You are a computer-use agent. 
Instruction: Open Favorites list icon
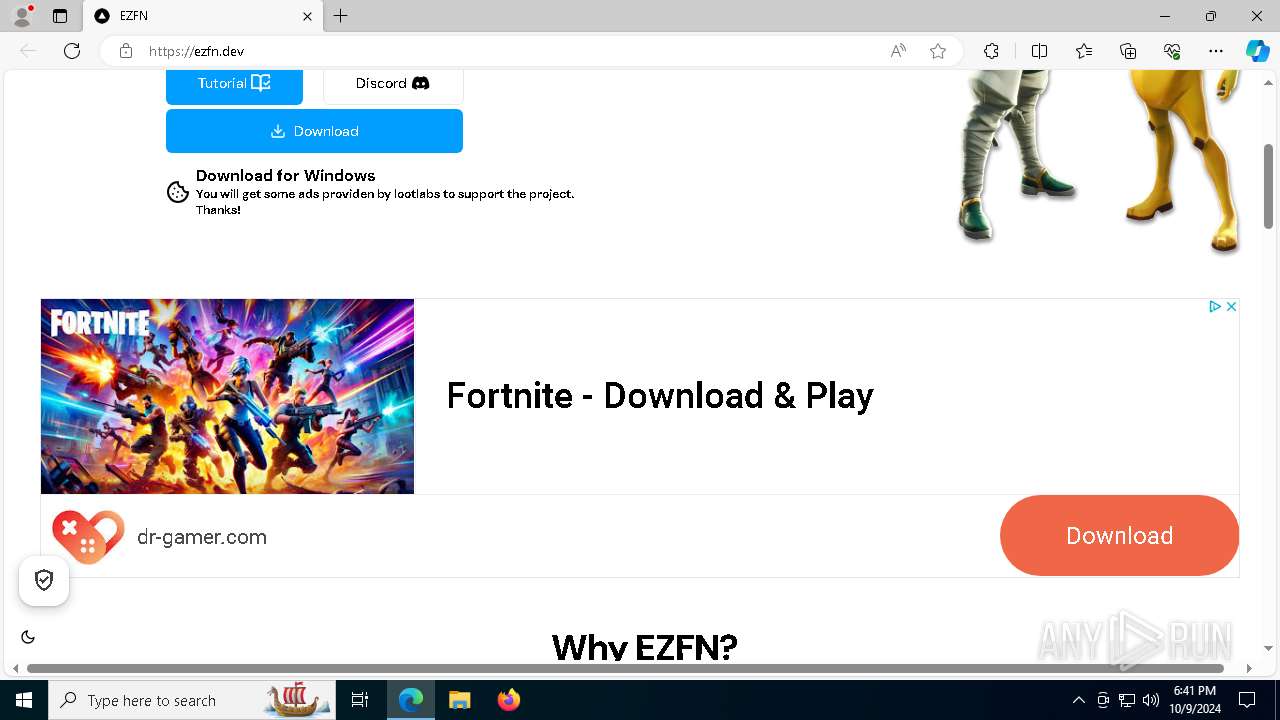pos(1084,51)
